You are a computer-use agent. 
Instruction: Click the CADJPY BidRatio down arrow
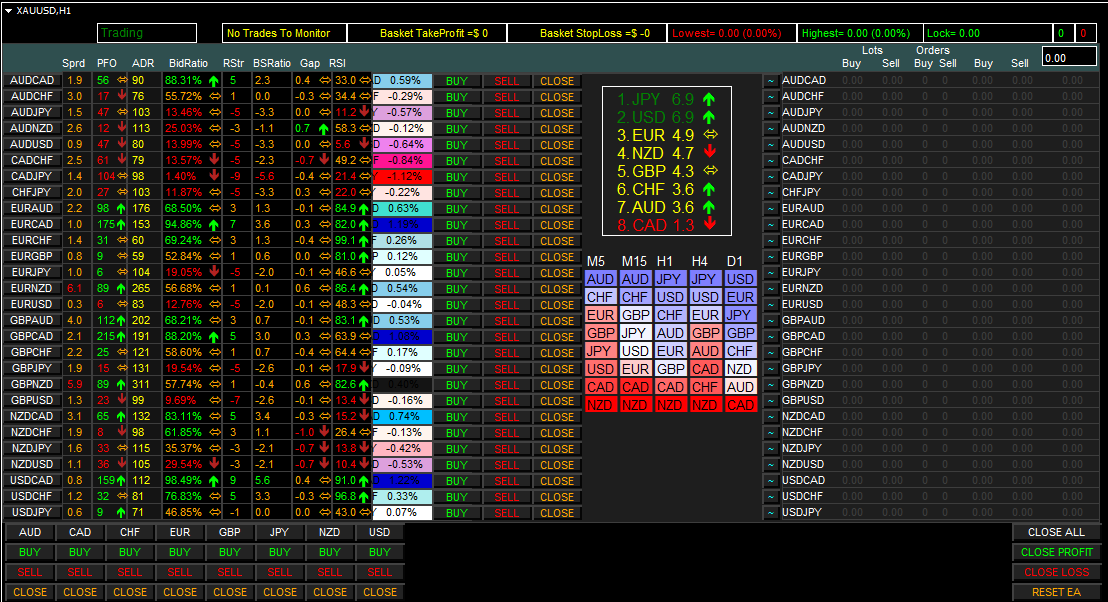coord(214,176)
